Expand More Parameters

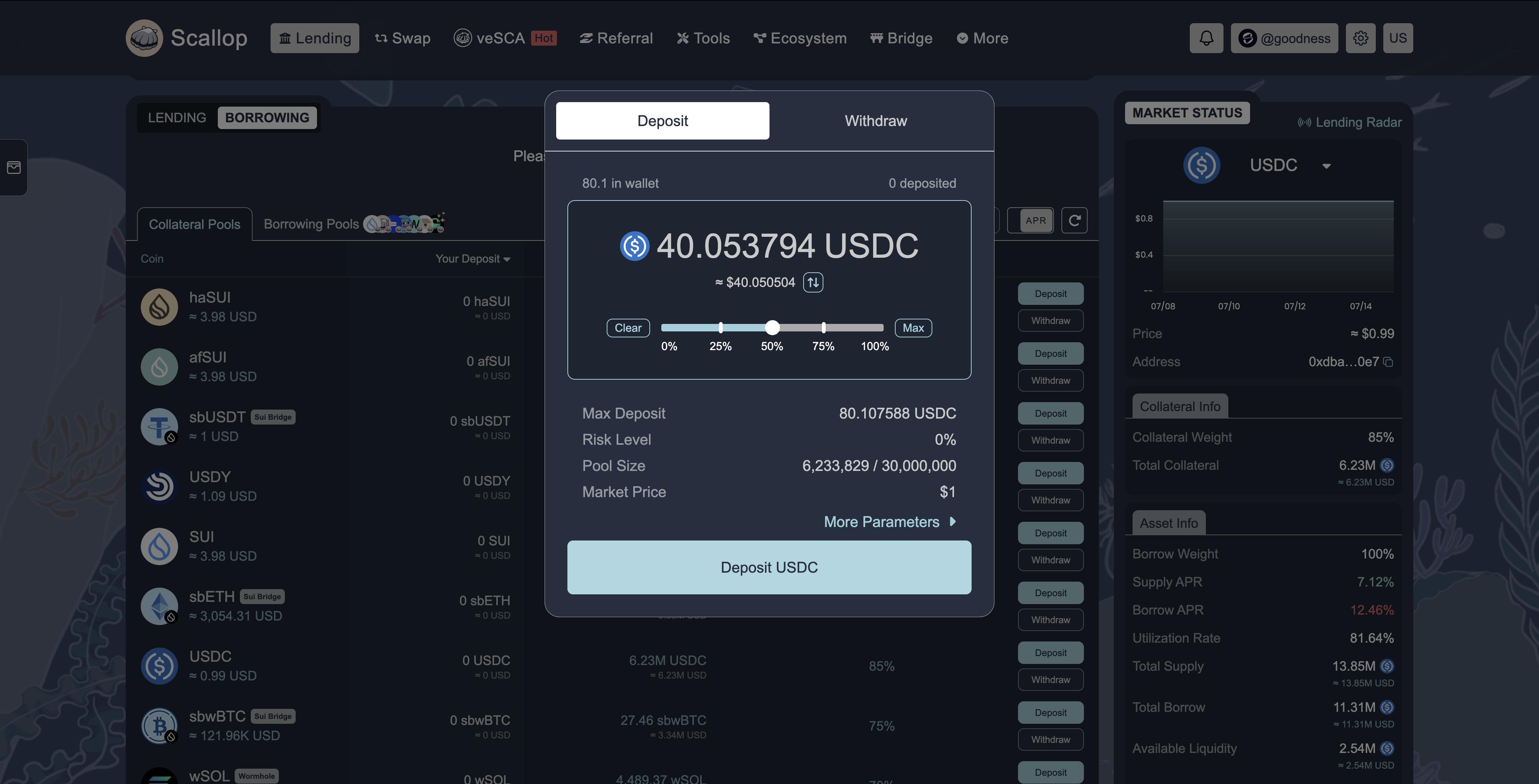tap(890, 522)
